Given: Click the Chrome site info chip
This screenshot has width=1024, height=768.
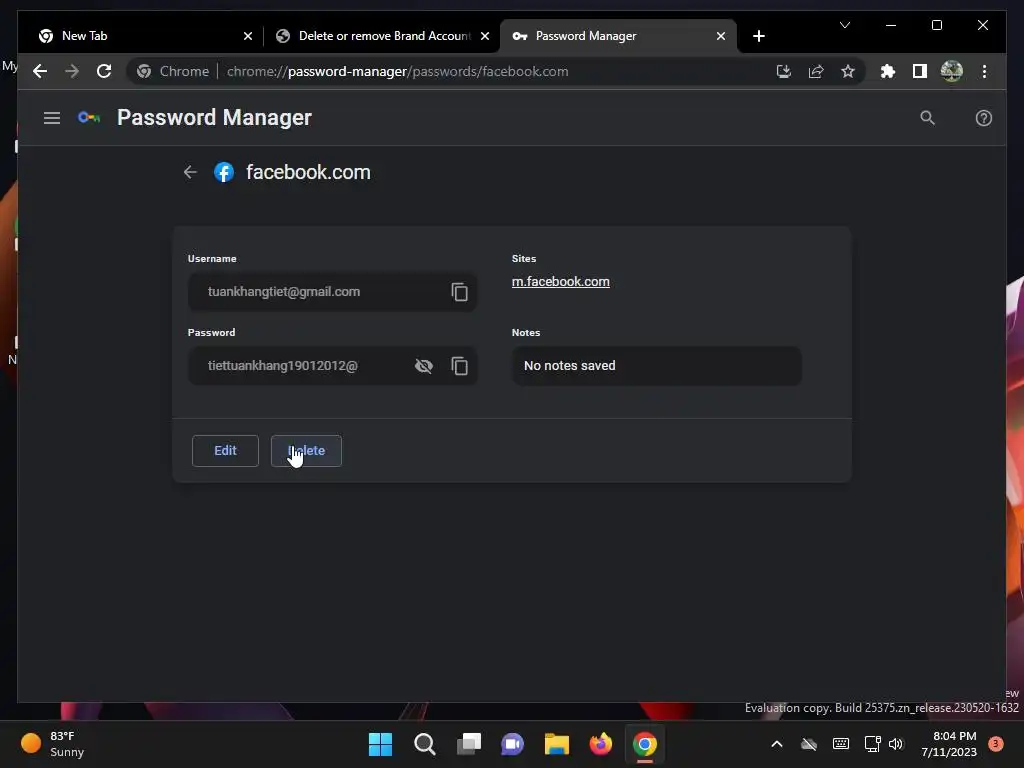Looking at the screenshot, I should click(x=173, y=71).
